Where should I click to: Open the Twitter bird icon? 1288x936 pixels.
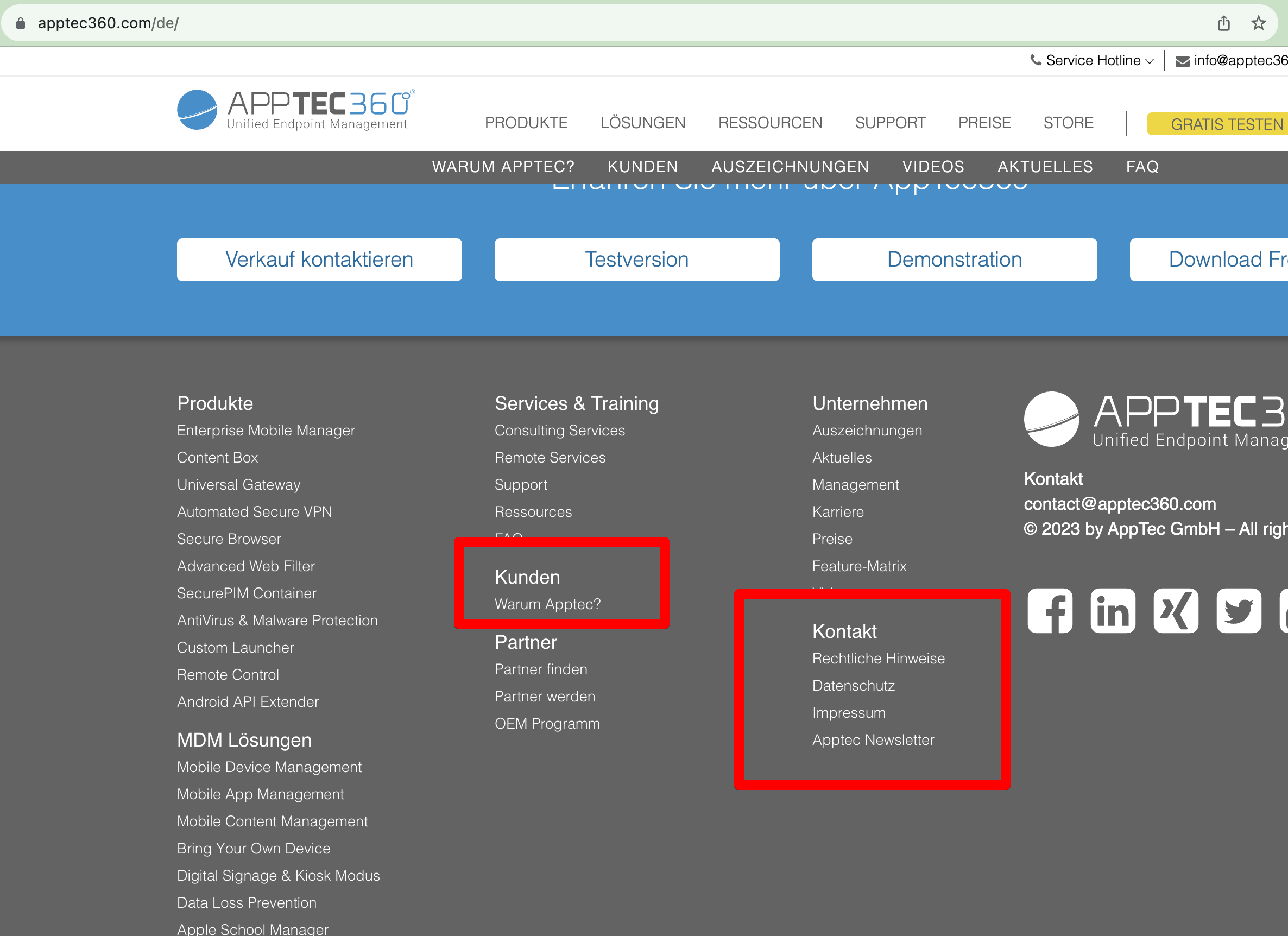pos(1239,611)
